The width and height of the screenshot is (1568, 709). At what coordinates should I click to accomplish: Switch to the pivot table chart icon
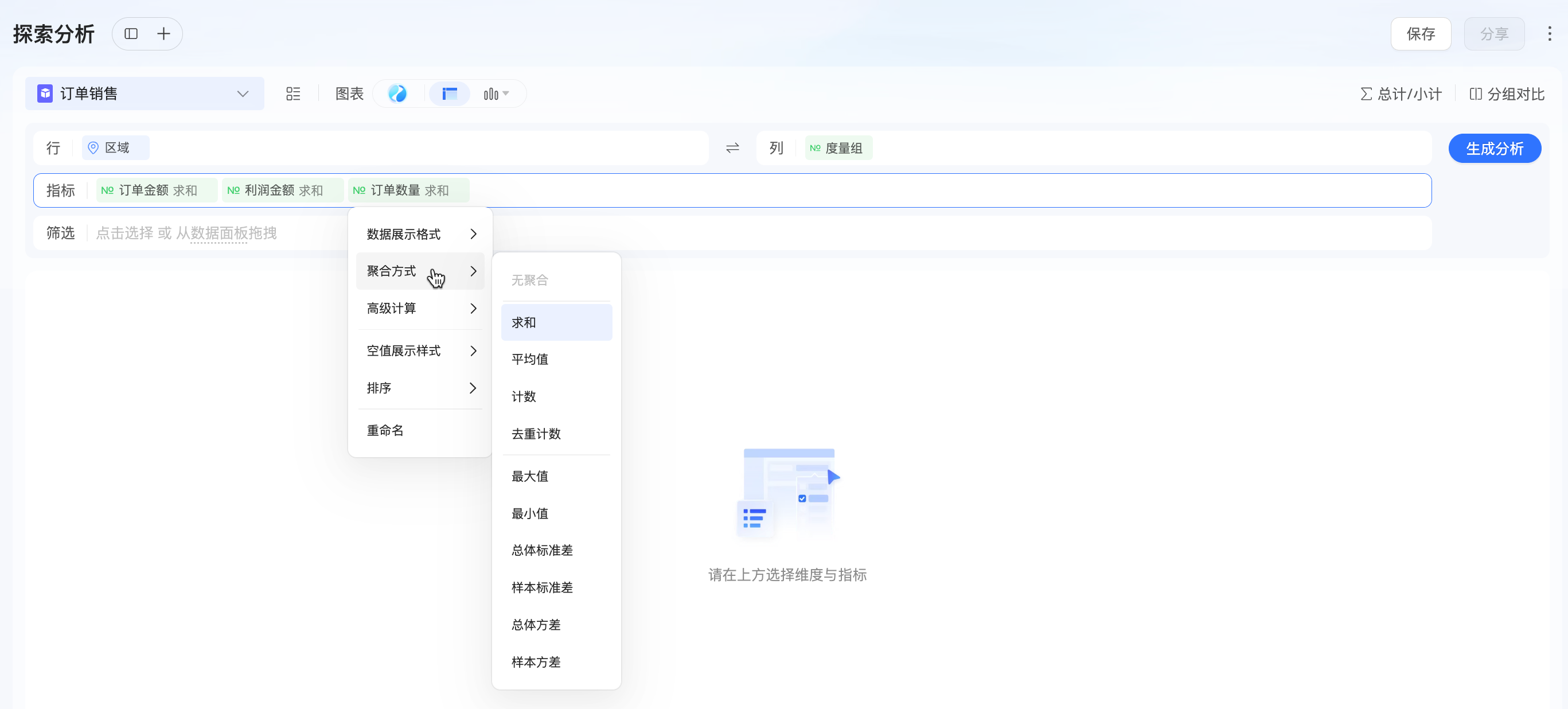(449, 94)
